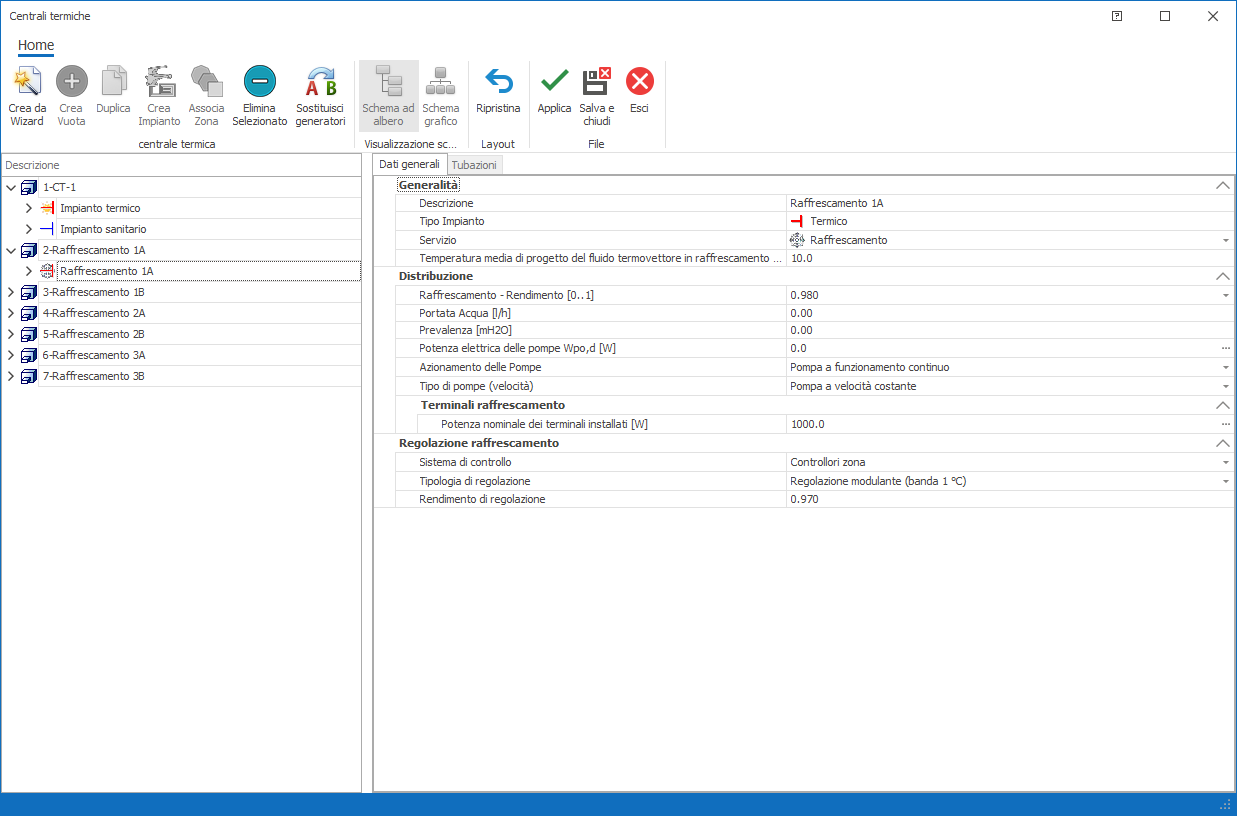Collapse the 1-CT-1 tree node
The image size is (1237, 816).
tap(11, 187)
